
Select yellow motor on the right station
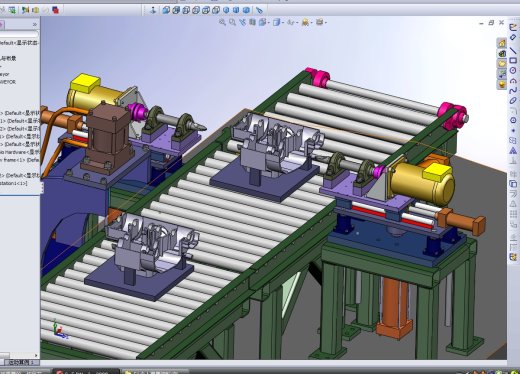coord(422,185)
